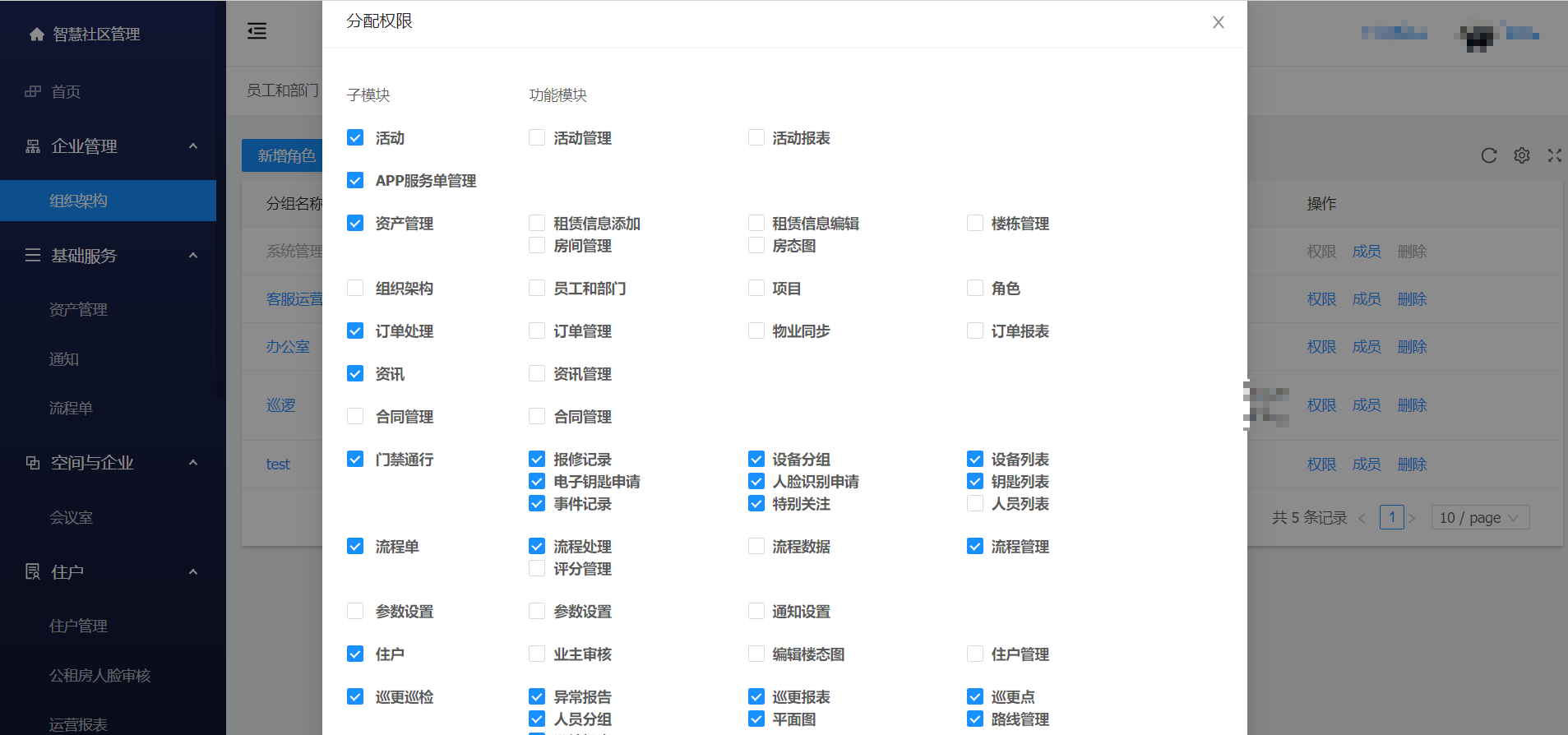Image resolution: width=1568 pixels, height=735 pixels.
Task: Click the refresh table icon
Action: tap(1488, 155)
